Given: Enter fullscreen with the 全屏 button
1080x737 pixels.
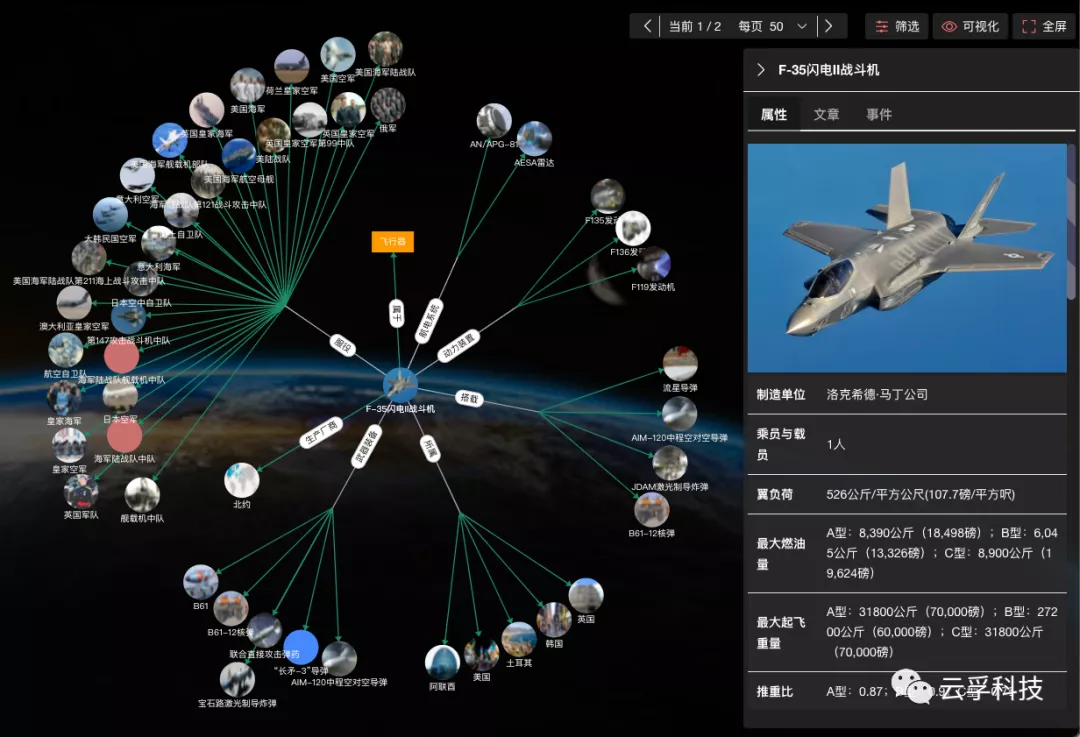Looking at the screenshot, I should (x=1044, y=26).
